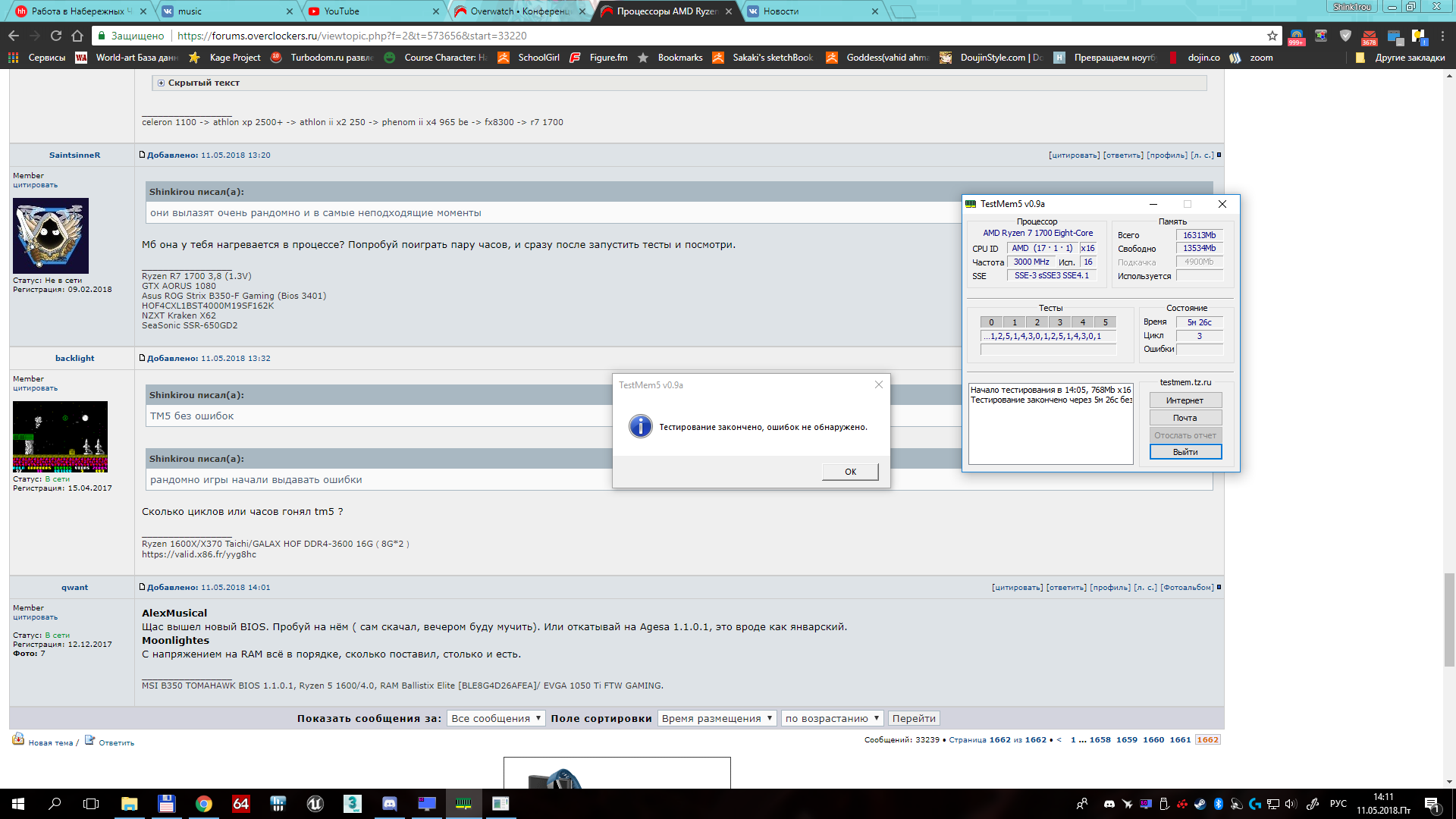Click the gray shield extension icon
Viewport: 1456px width, 819px height.
tap(1345, 36)
